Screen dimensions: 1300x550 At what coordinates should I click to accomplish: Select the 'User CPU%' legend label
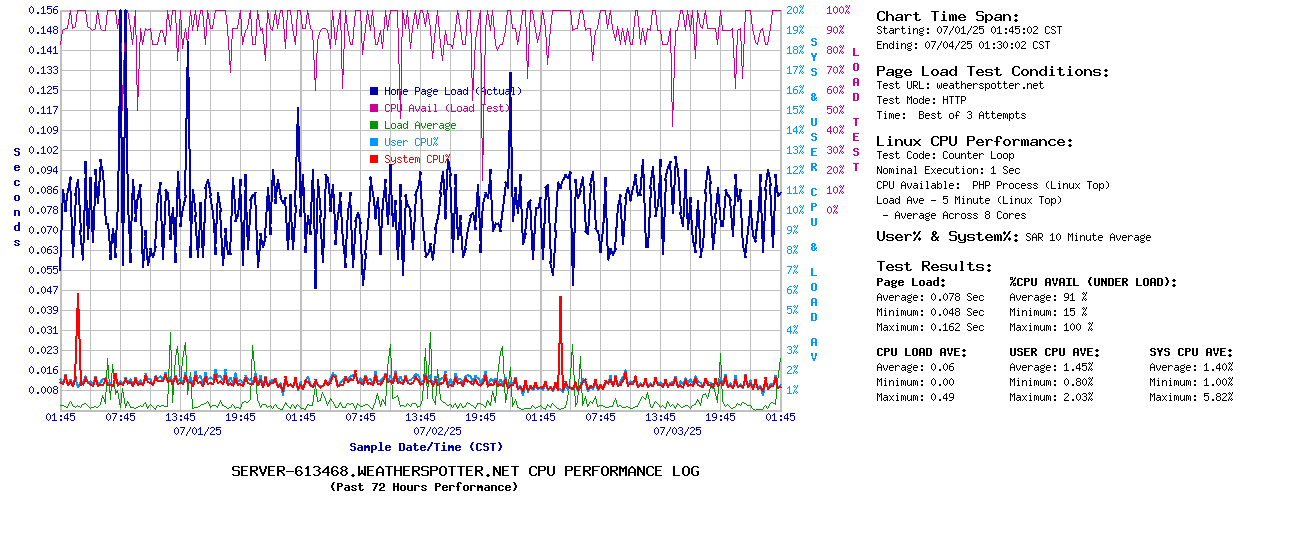[x=411, y=142]
